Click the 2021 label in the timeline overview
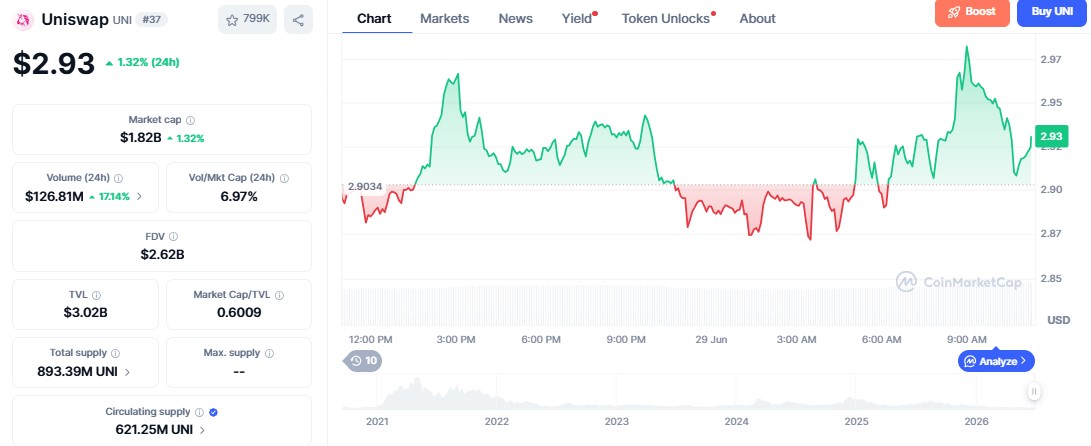Screen dimensions: 1091x446 tap(377, 422)
